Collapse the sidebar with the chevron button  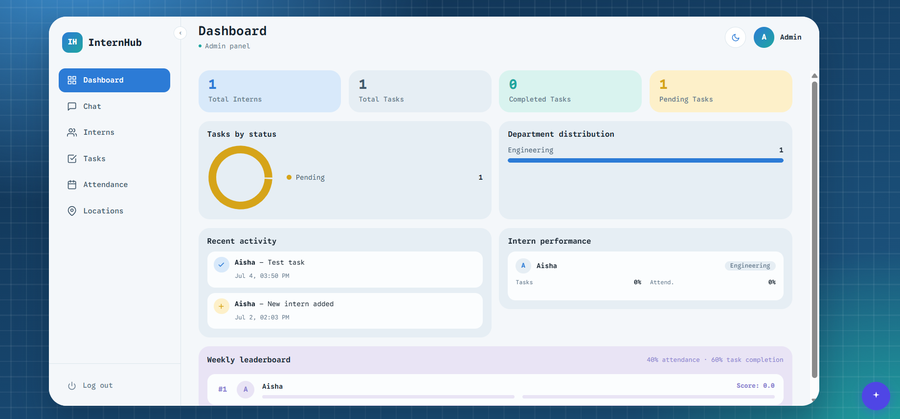point(180,33)
